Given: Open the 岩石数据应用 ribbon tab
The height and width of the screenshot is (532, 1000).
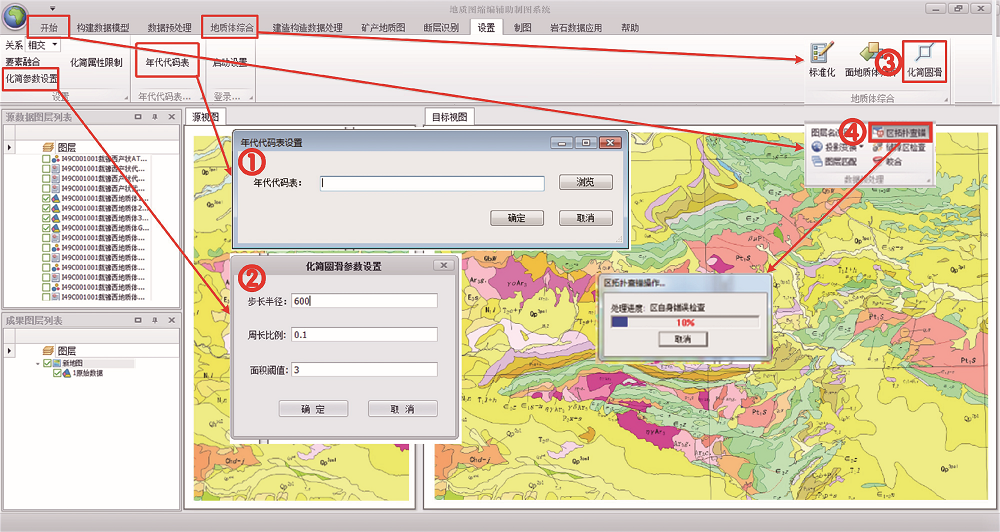Looking at the screenshot, I should click(576, 27).
